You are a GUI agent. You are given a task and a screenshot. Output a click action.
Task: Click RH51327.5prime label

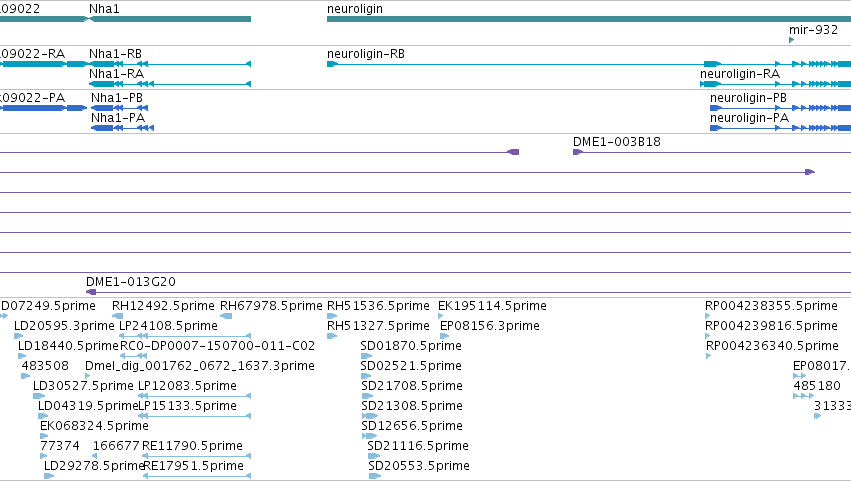pos(378,326)
